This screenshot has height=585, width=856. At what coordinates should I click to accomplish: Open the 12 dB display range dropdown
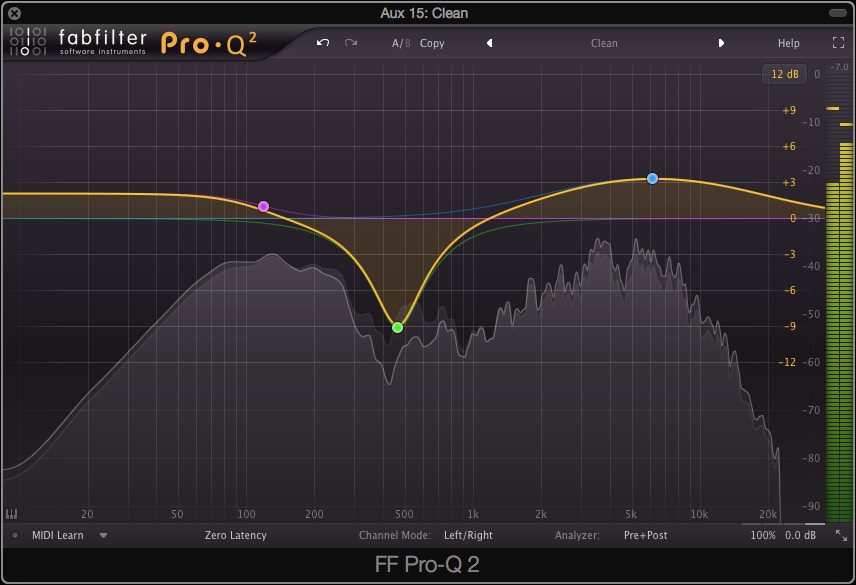point(784,74)
